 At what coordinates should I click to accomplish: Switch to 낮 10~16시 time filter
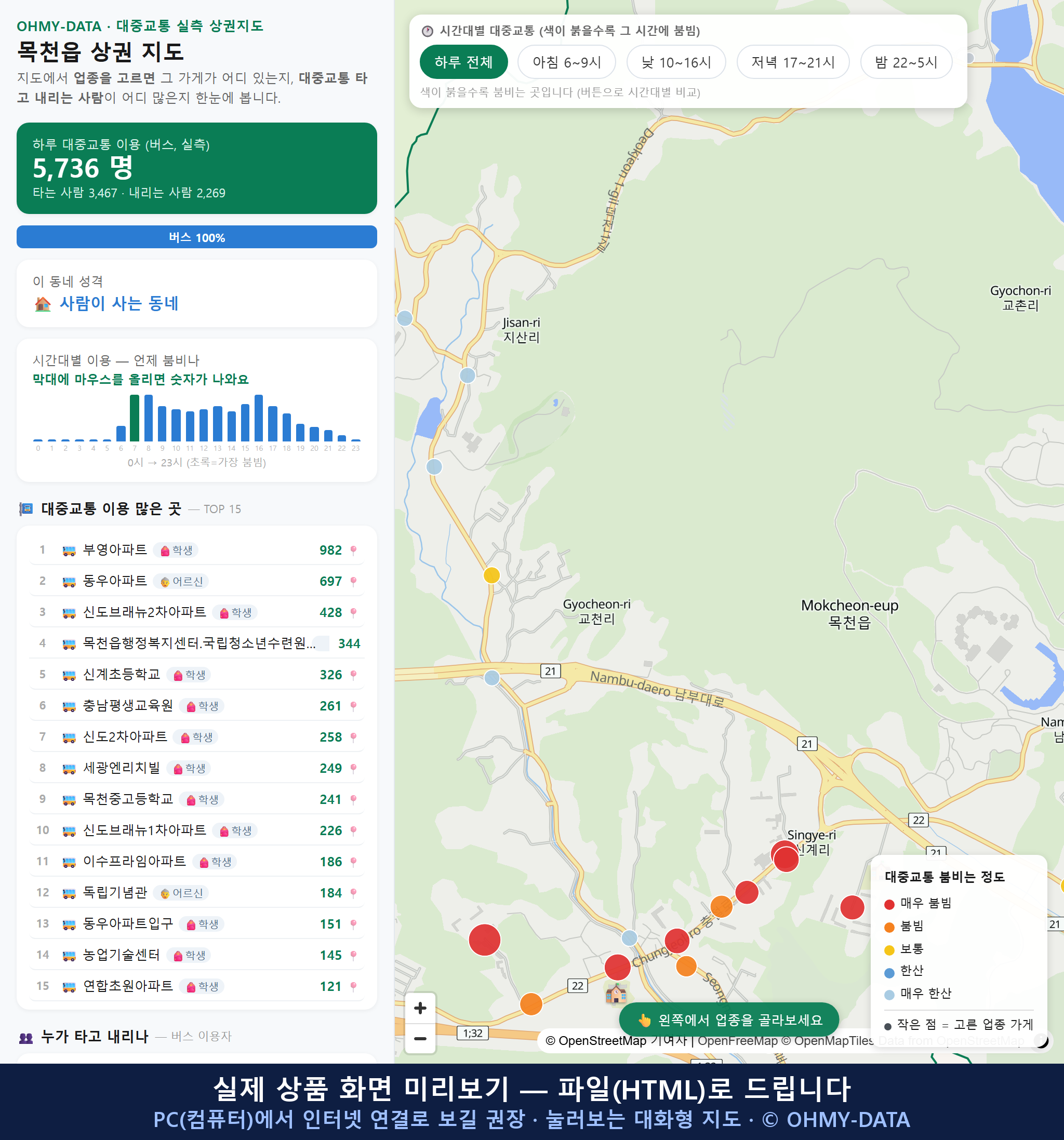point(676,62)
